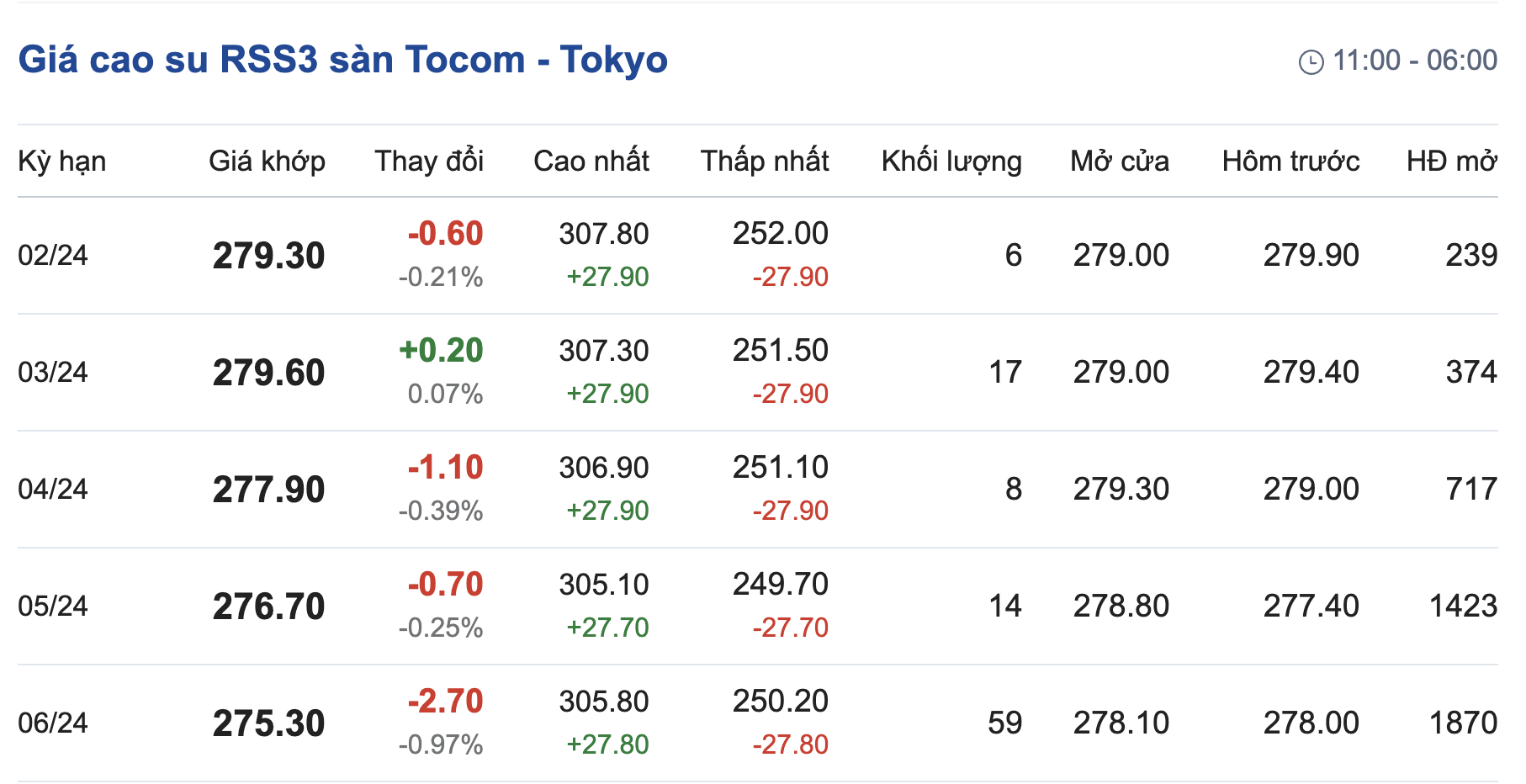Click the Khối lượng column header
This screenshot has height=784, width=1526.
[951, 161]
